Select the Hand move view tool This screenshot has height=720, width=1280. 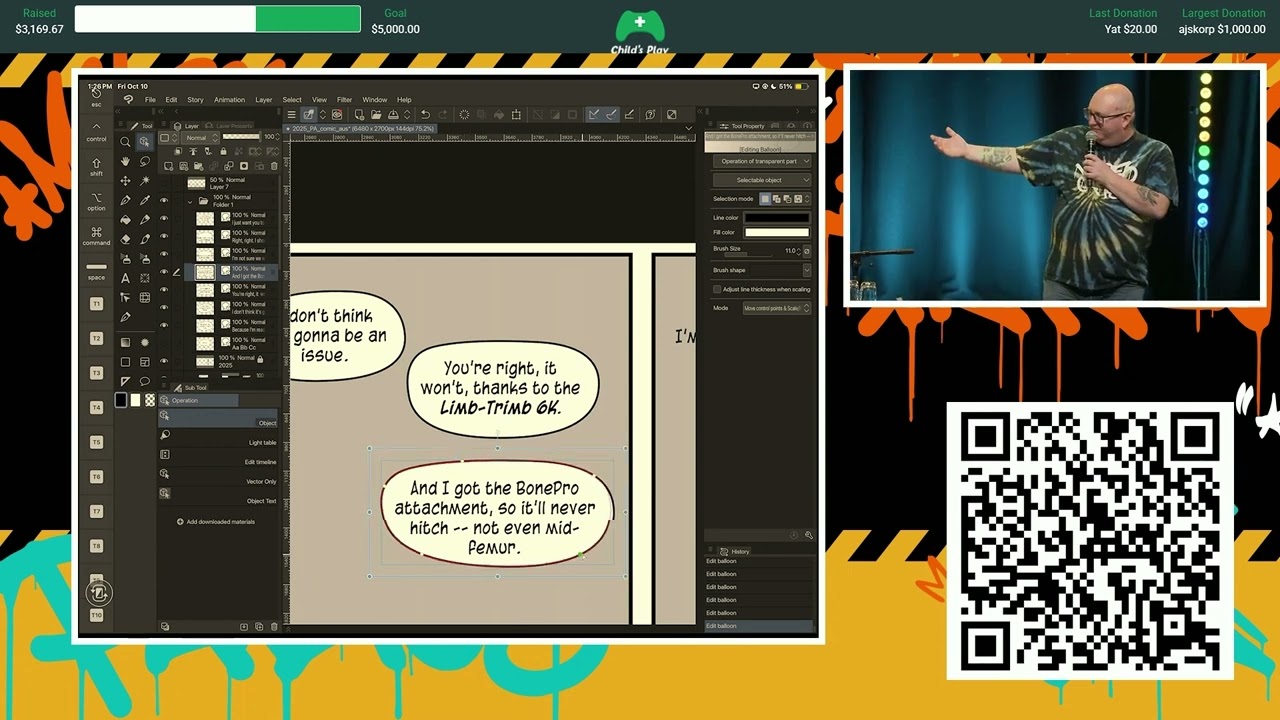point(125,162)
